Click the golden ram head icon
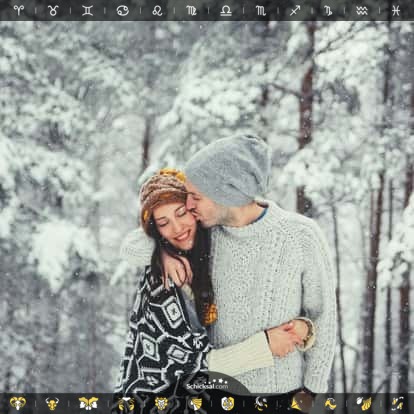 [17, 403]
